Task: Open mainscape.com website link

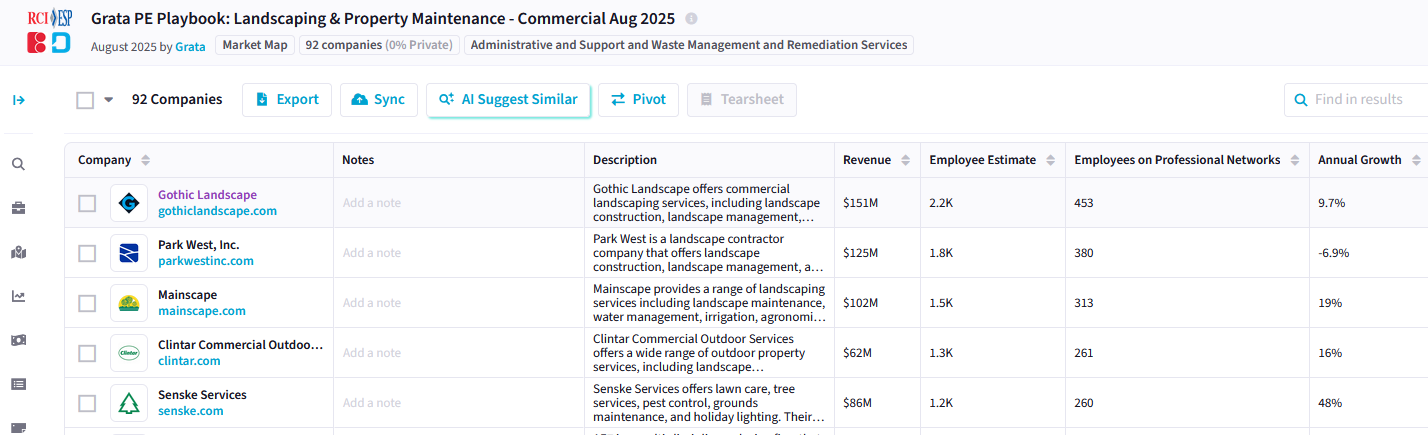Action: (202, 311)
